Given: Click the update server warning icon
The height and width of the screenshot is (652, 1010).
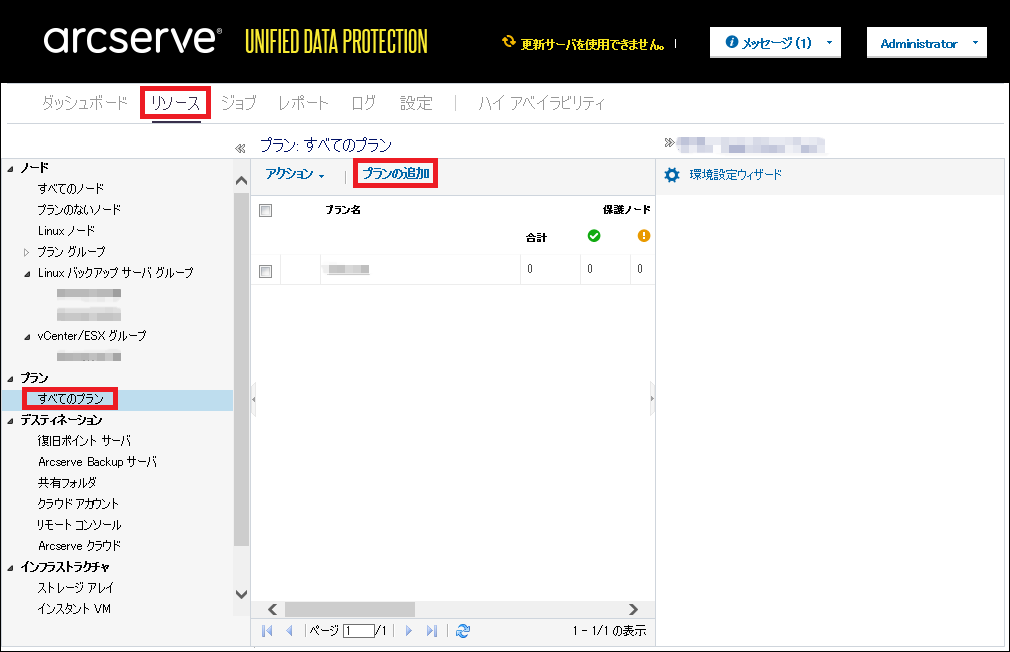Looking at the screenshot, I should pyautogui.click(x=509, y=42).
